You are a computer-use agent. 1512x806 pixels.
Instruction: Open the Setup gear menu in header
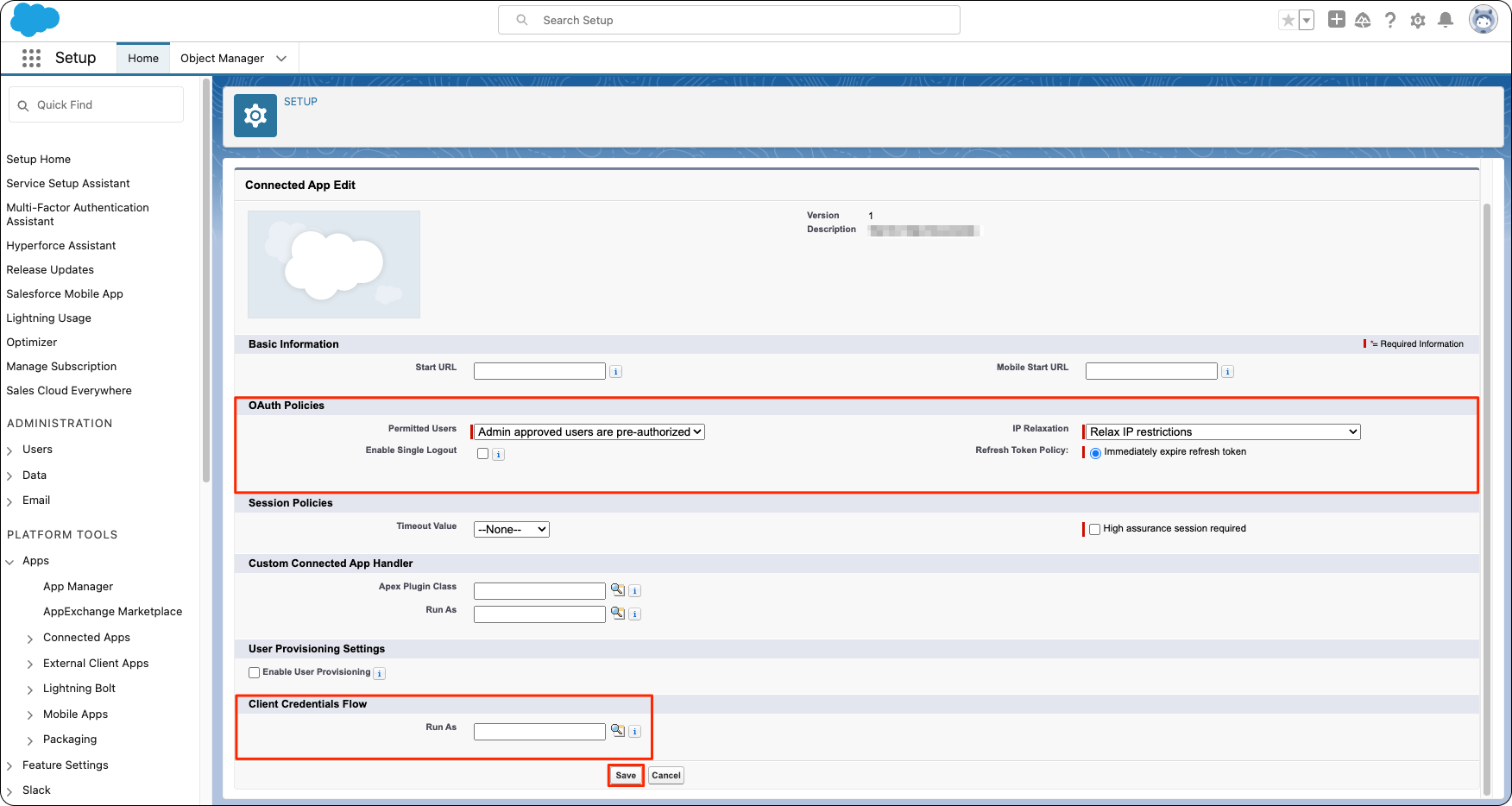(x=1418, y=20)
